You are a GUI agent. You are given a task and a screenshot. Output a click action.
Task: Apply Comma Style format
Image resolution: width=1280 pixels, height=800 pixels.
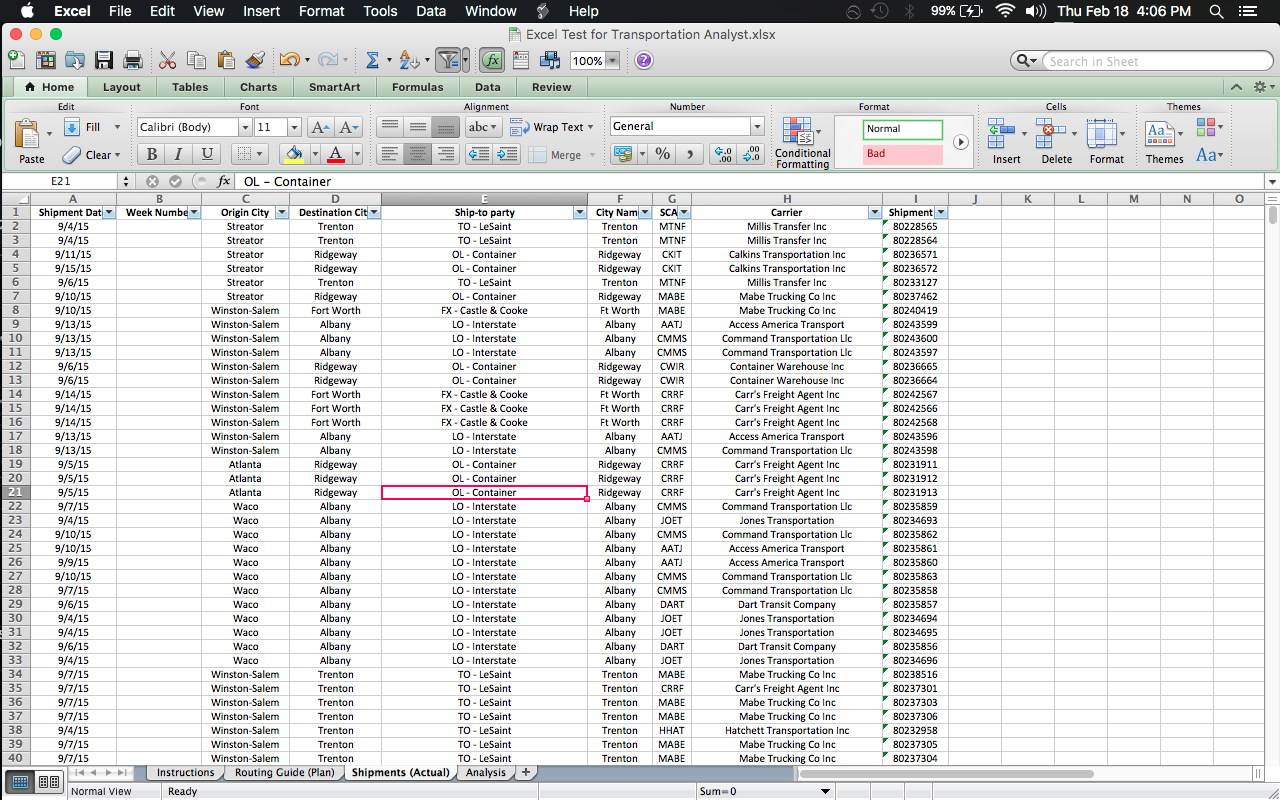(690, 154)
